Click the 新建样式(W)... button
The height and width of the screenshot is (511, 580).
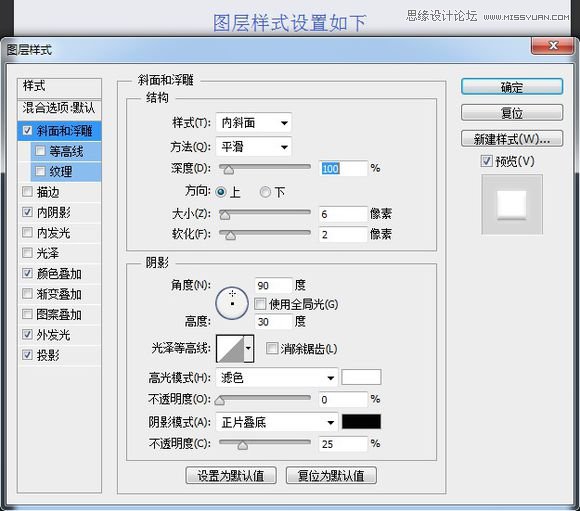coord(512,139)
